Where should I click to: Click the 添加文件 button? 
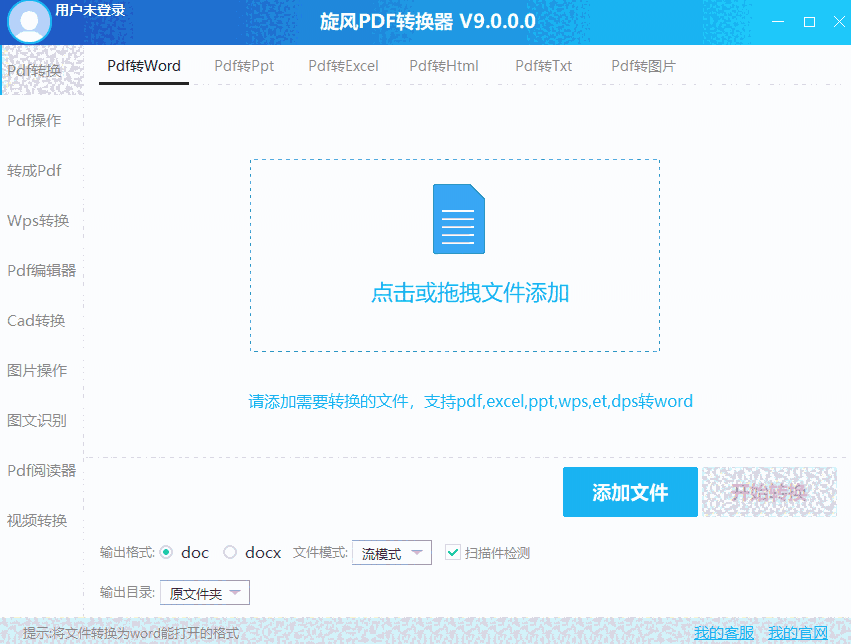[630, 492]
